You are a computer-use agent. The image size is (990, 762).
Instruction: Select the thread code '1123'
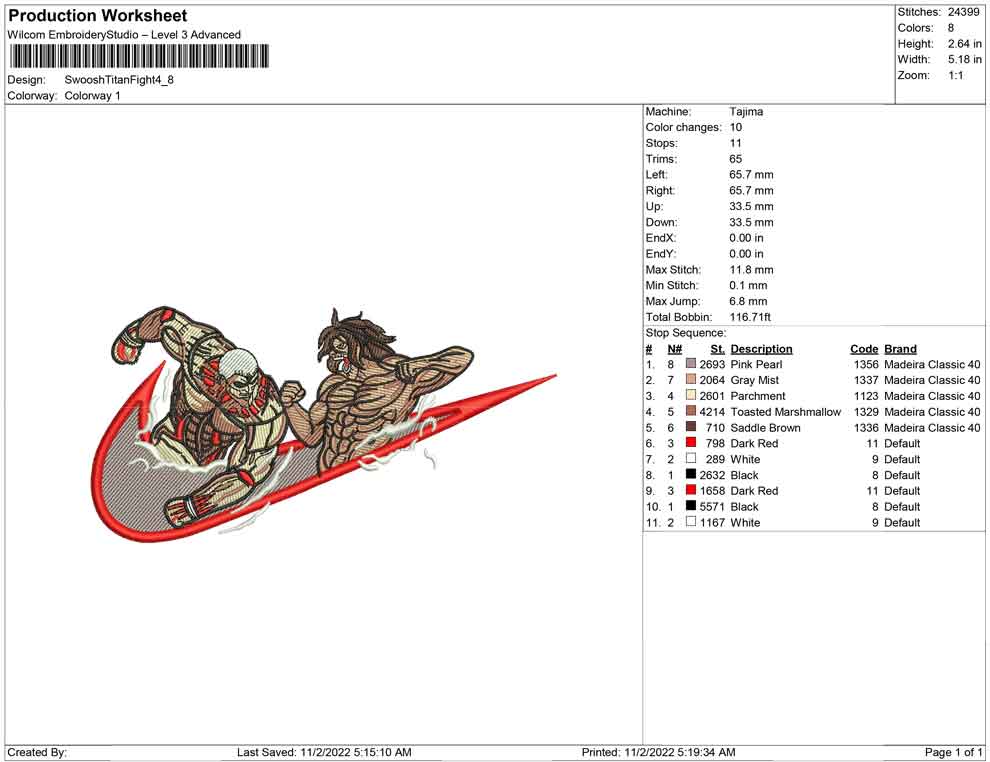point(866,395)
